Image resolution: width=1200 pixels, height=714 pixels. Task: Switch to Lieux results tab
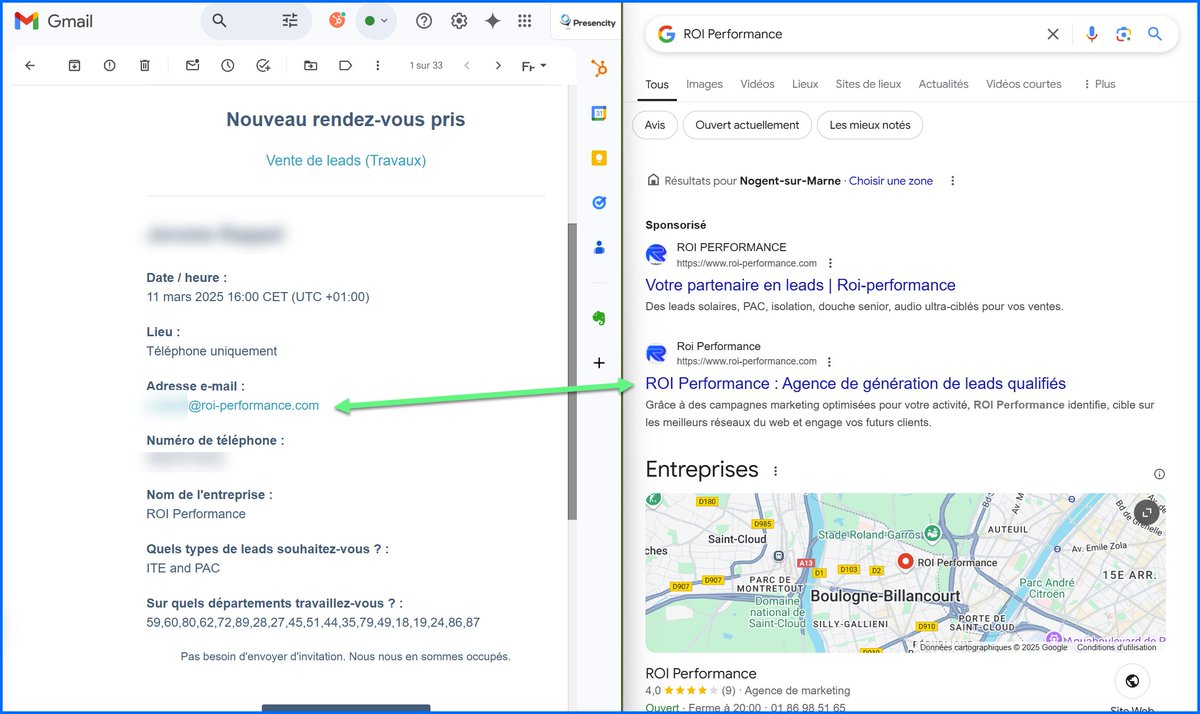pos(805,85)
